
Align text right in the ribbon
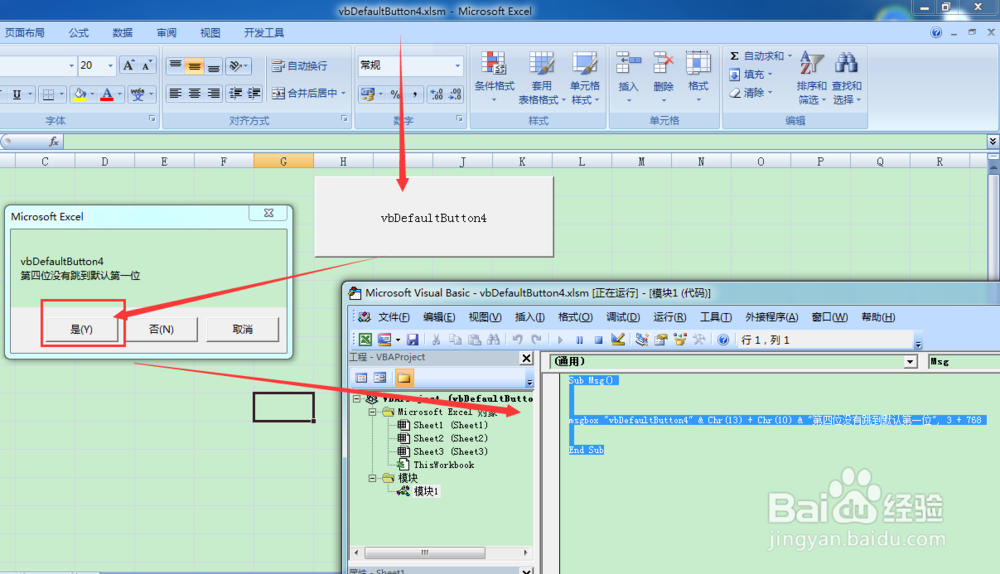(214, 94)
